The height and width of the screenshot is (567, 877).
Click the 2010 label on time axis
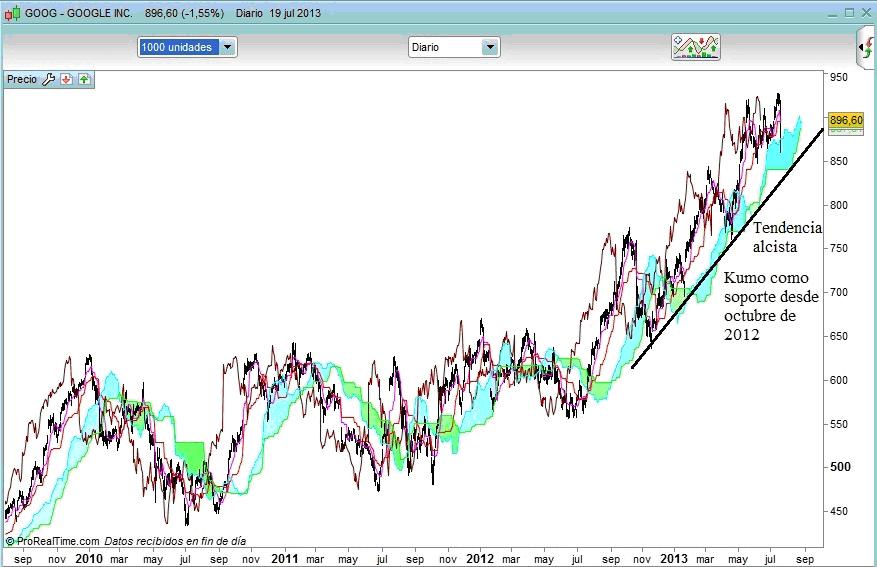click(89, 558)
